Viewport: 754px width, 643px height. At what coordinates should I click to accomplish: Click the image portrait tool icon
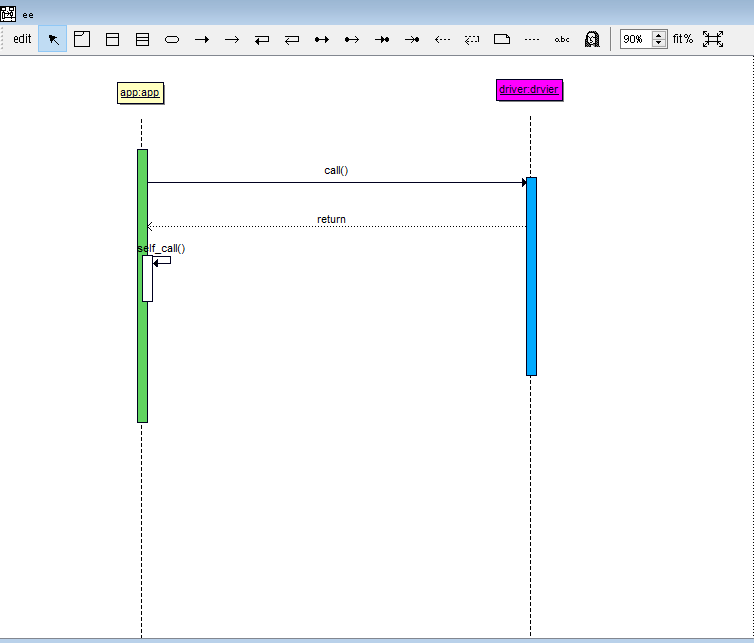point(592,39)
